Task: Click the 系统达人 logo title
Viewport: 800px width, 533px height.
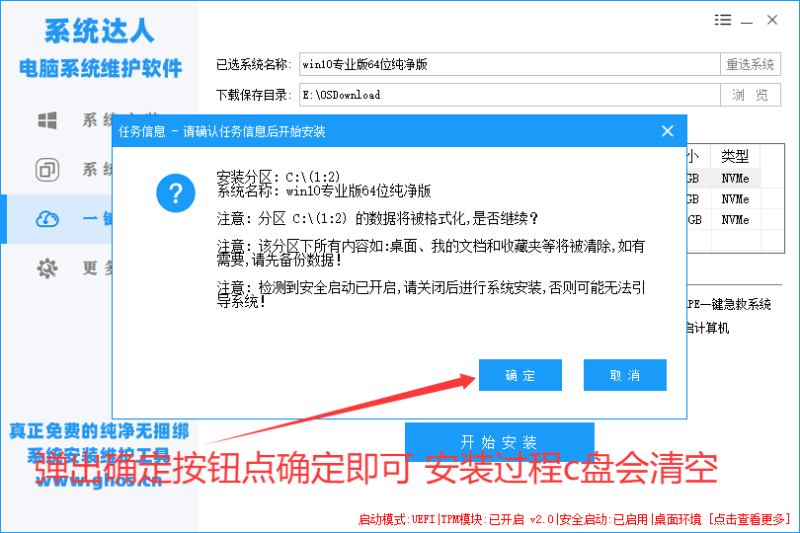Action: (99, 31)
